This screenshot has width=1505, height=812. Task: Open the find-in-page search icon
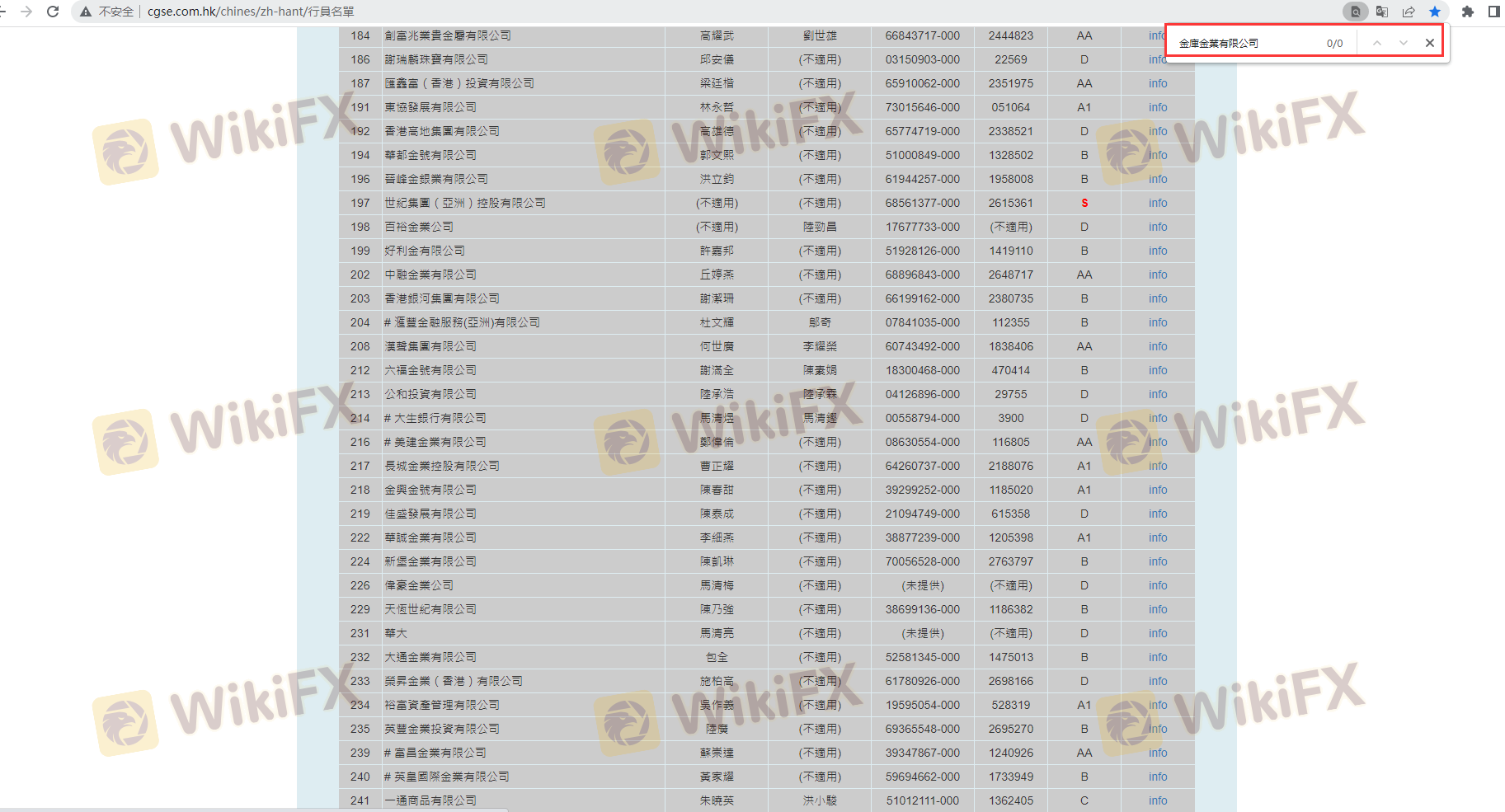click(1355, 12)
